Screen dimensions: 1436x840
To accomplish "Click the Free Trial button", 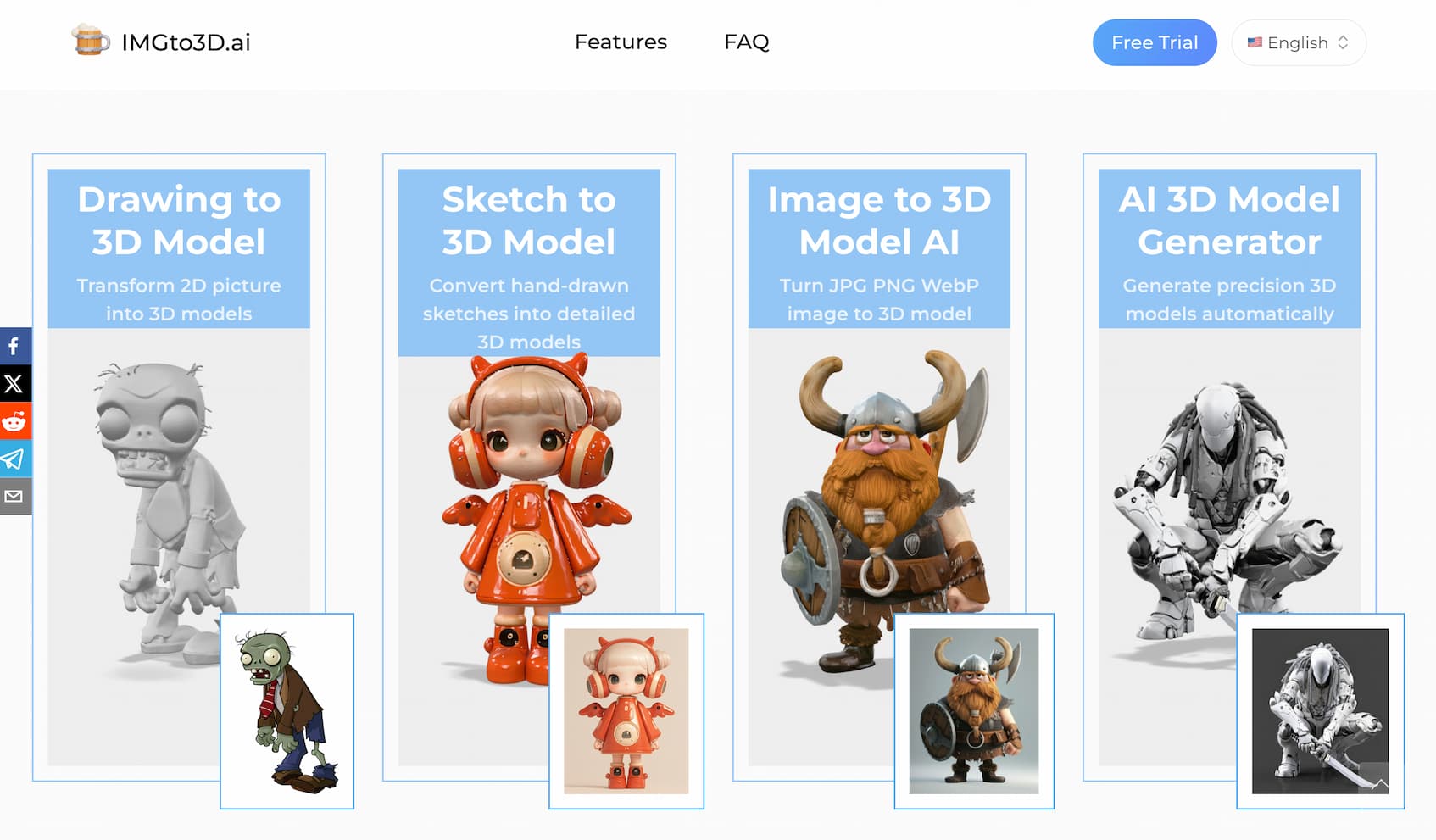I will point(1155,42).
